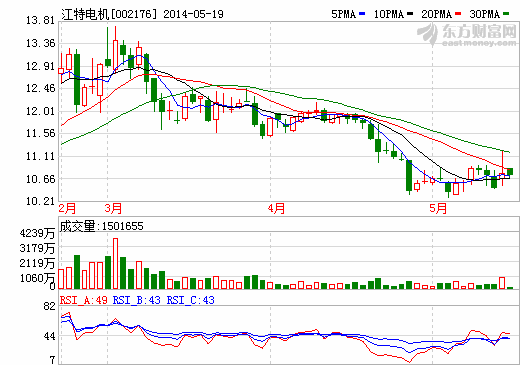The height and width of the screenshot is (365, 520).
Task: Click the stock title 江特电机[002176]
Action: pyautogui.click(x=109, y=14)
